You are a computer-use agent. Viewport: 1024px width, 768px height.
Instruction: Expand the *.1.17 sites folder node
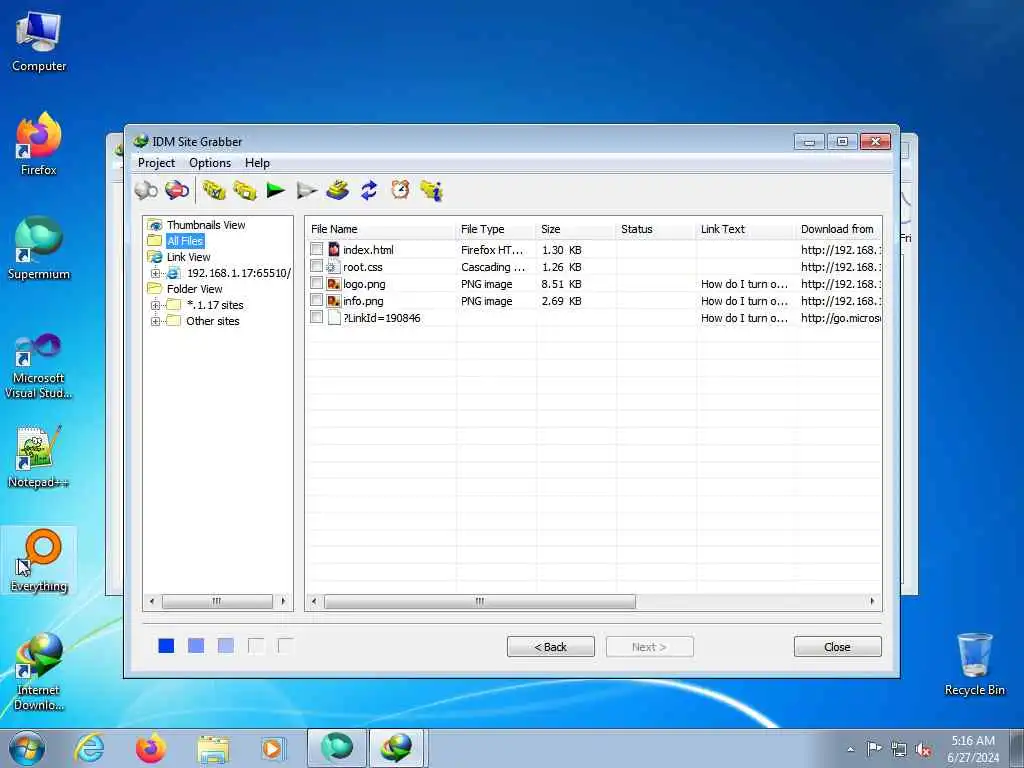[155, 305]
